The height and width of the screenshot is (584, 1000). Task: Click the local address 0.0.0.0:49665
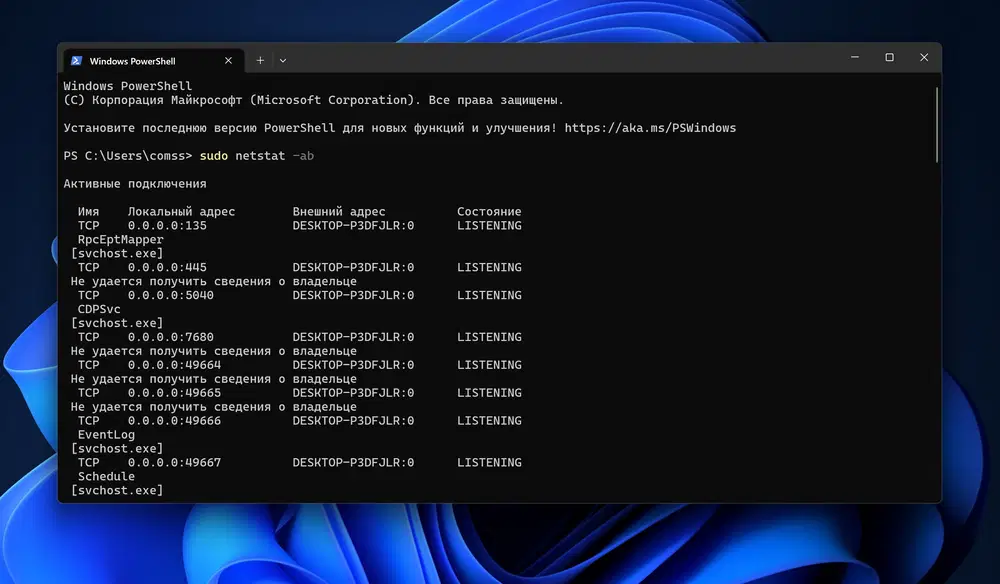coord(174,393)
